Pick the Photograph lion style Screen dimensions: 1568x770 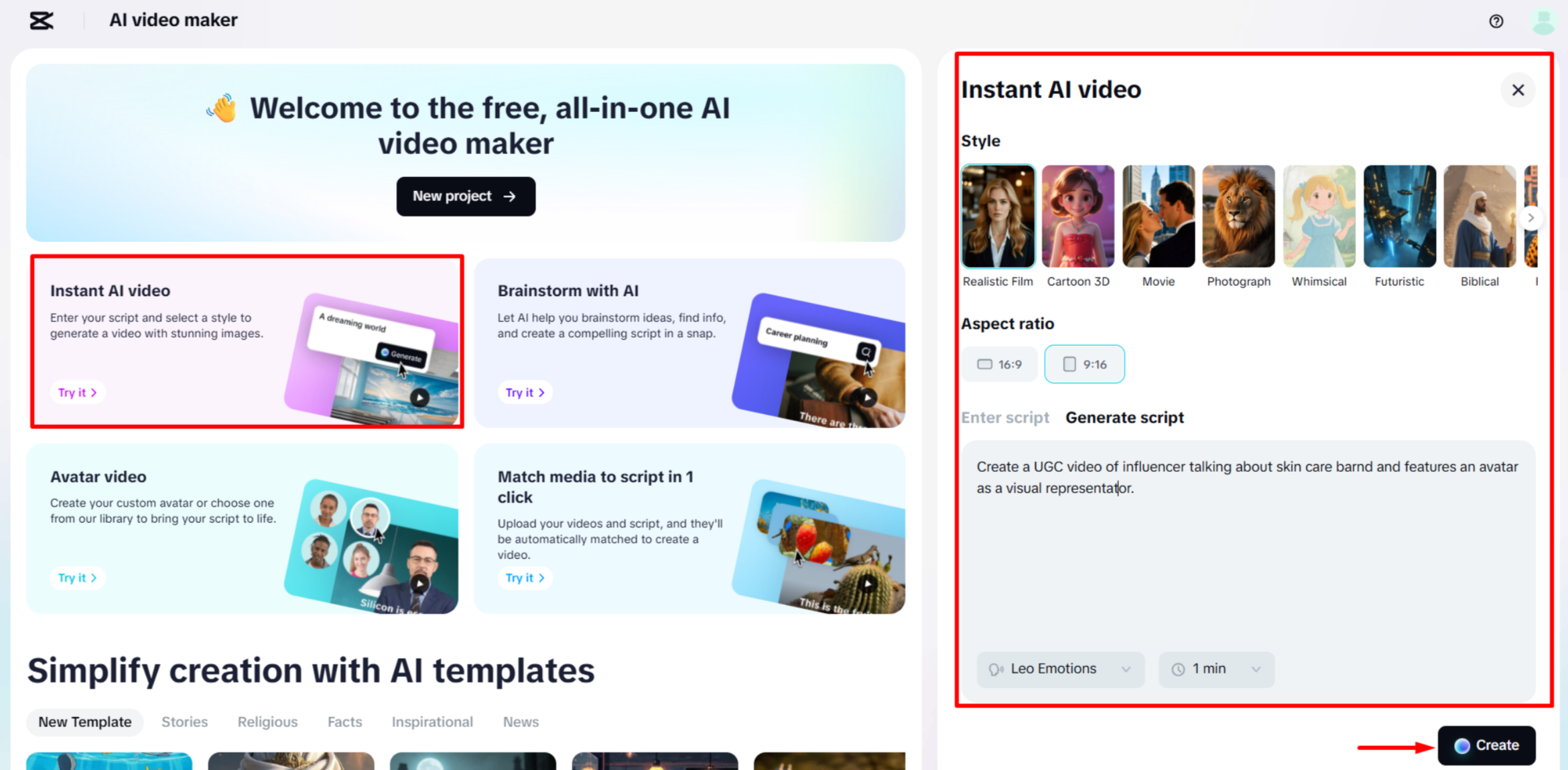pyautogui.click(x=1238, y=216)
